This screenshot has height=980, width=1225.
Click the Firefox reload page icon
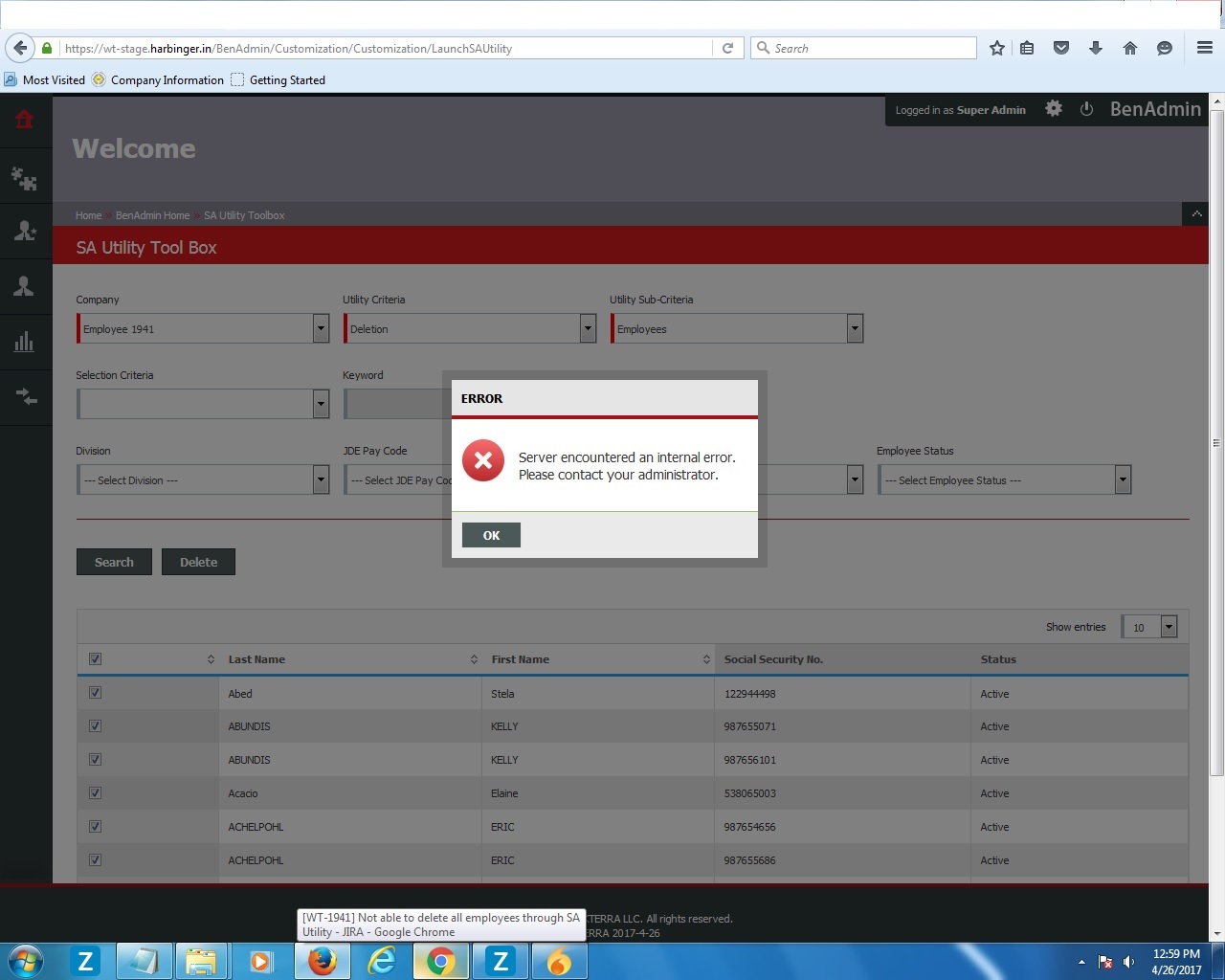727,48
